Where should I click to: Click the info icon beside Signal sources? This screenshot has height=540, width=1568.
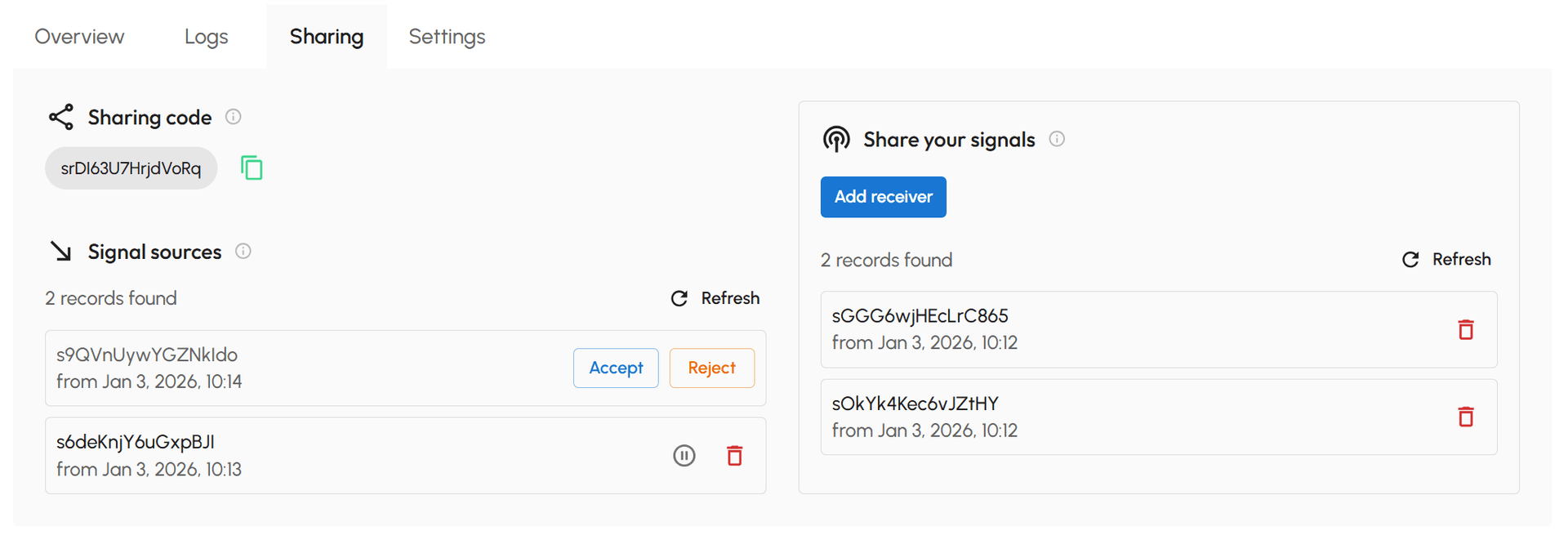[x=243, y=251]
